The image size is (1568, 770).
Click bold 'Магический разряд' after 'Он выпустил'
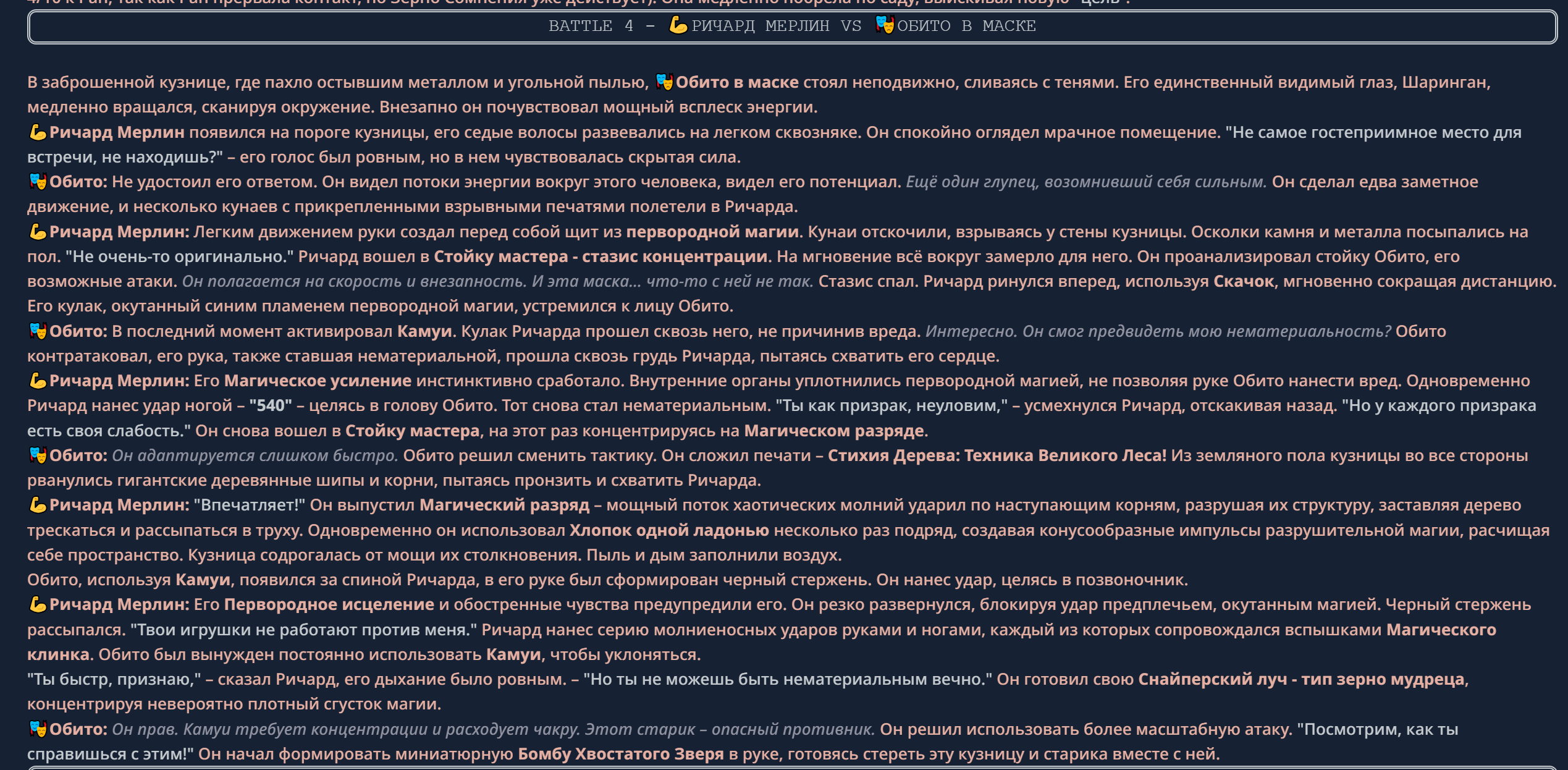pos(504,505)
